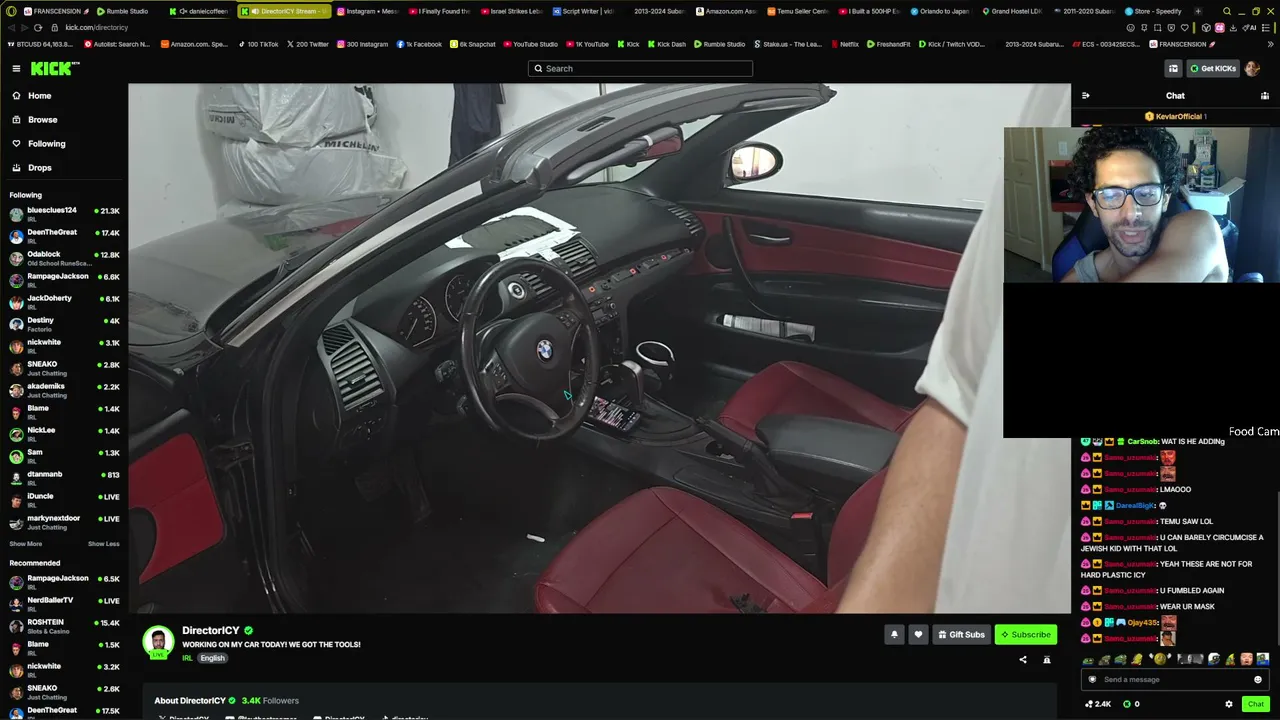The height and width of the screenshot is (720, 1280).
Task: Open the 100 TikTok bookmark
Action: (x=258, y=44)
